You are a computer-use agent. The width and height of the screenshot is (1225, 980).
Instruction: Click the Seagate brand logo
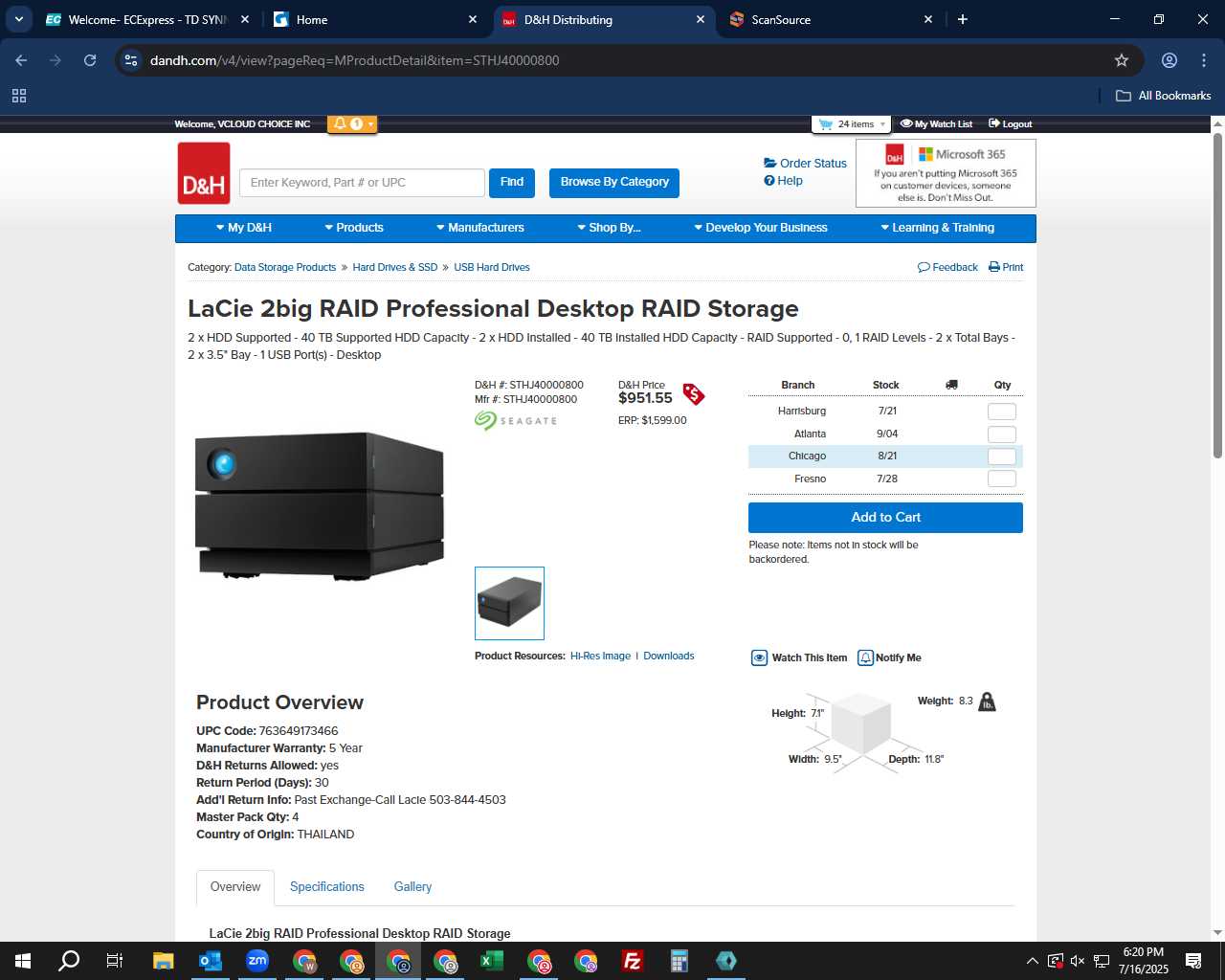pyautogui.click(x=516, y=420)
